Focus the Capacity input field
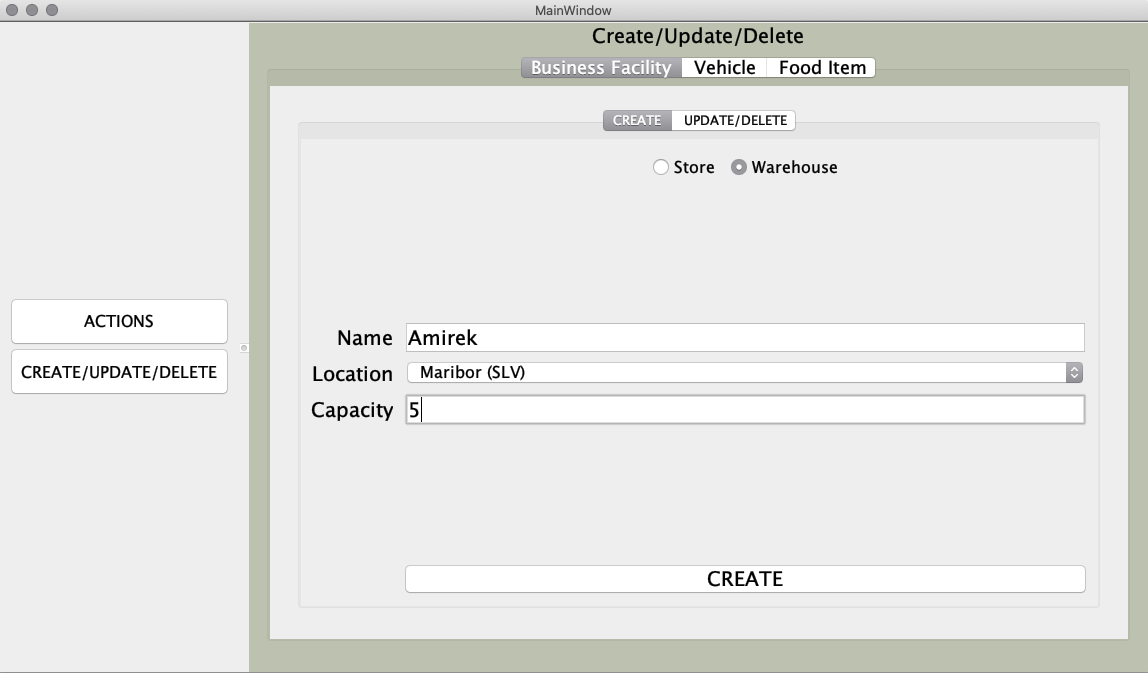Image resolution: width=1148 pixels, height=673 pixels. tap(745, 409)
